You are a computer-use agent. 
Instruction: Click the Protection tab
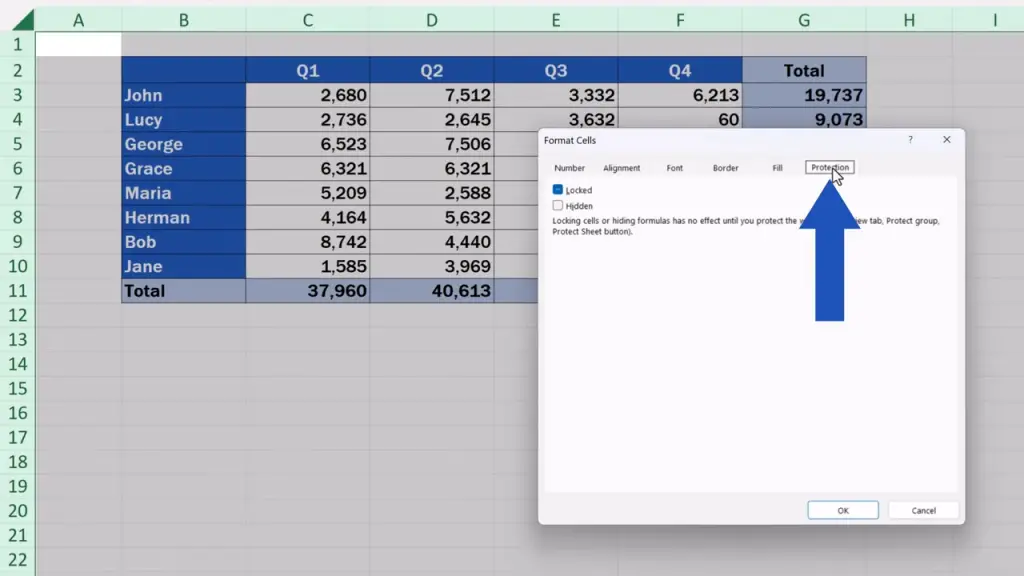click(829, 168)
